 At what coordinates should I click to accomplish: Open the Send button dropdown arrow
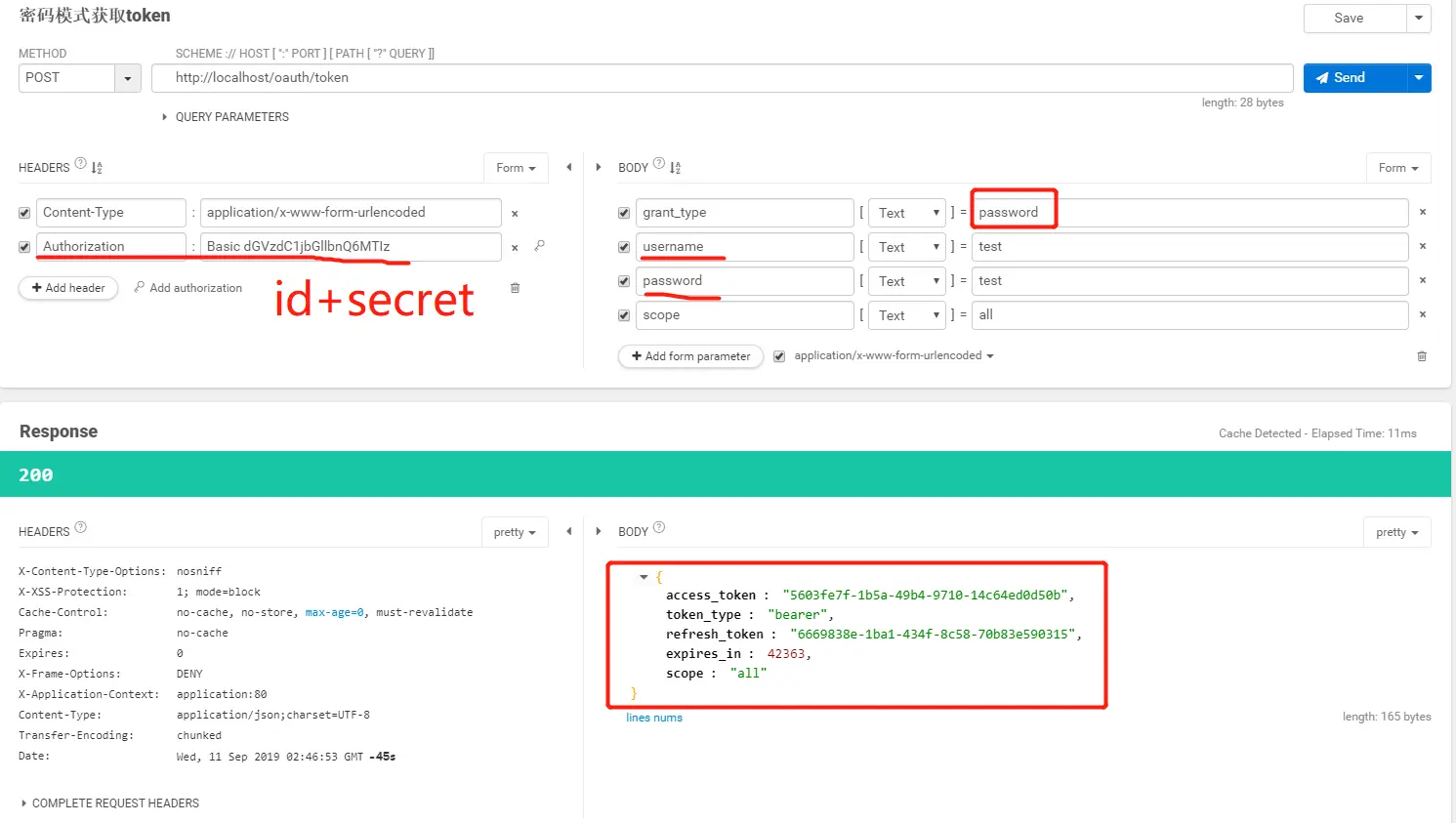(1419, 78)
